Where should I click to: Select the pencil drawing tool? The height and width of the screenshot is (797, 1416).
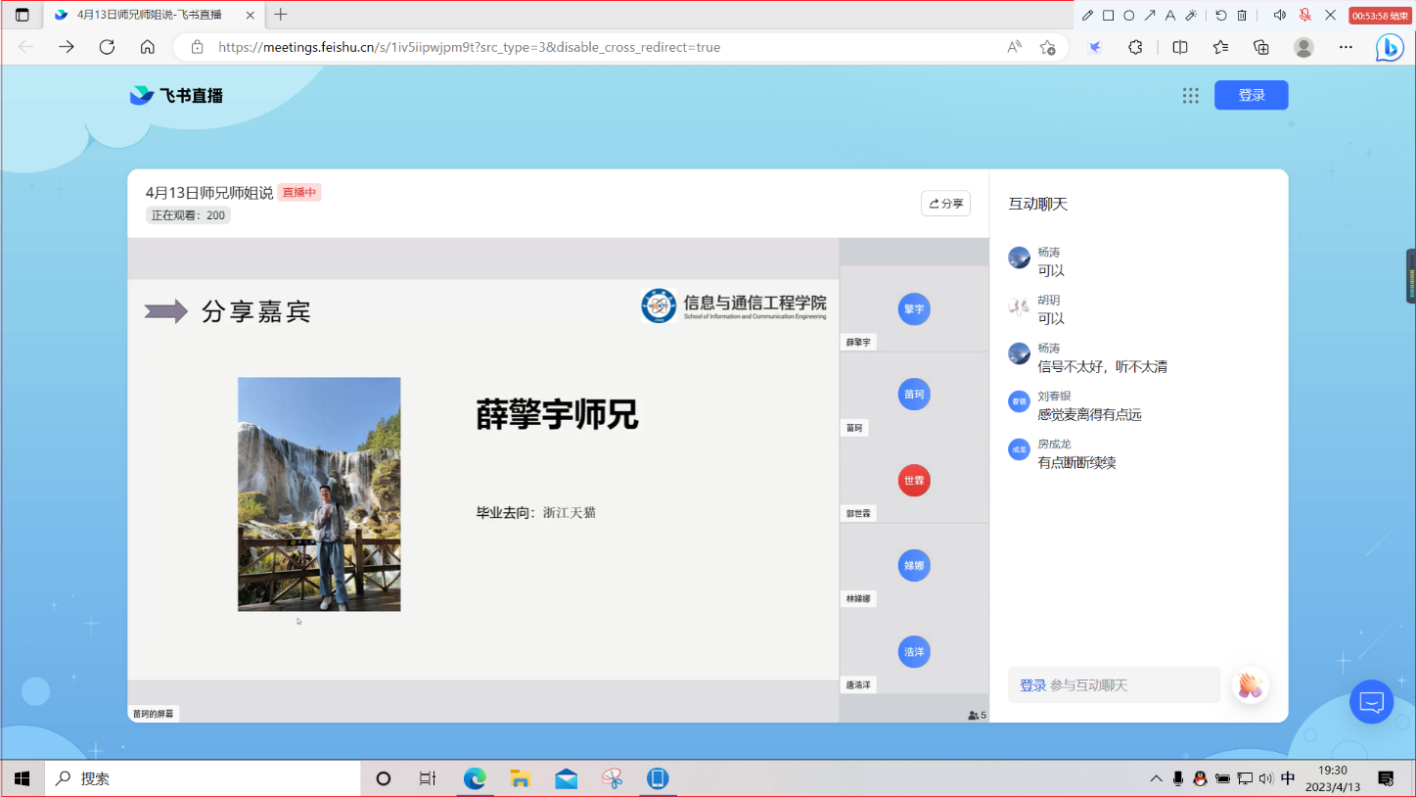click(1088, 15)
